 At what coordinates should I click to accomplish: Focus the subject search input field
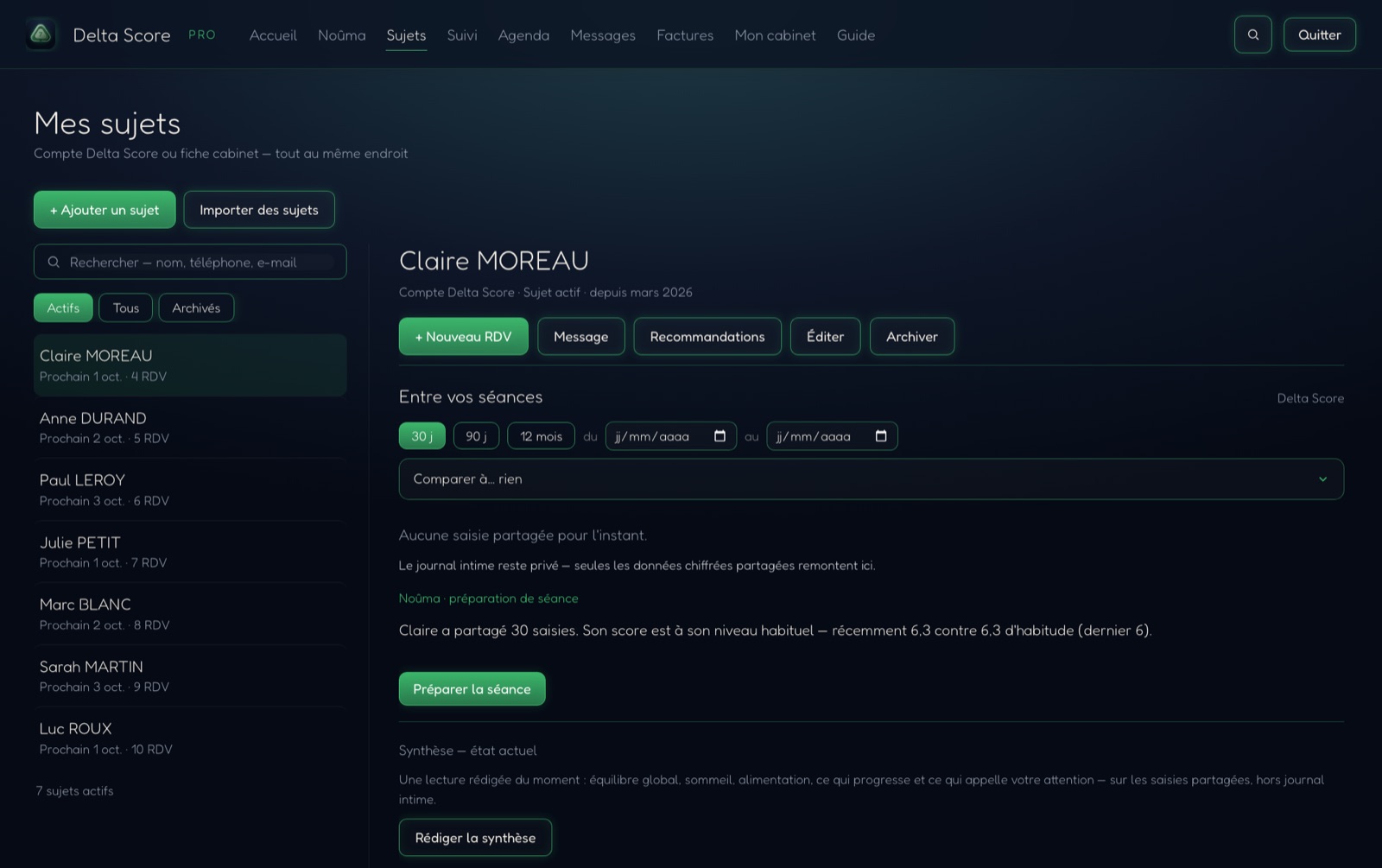click(190, 262)
